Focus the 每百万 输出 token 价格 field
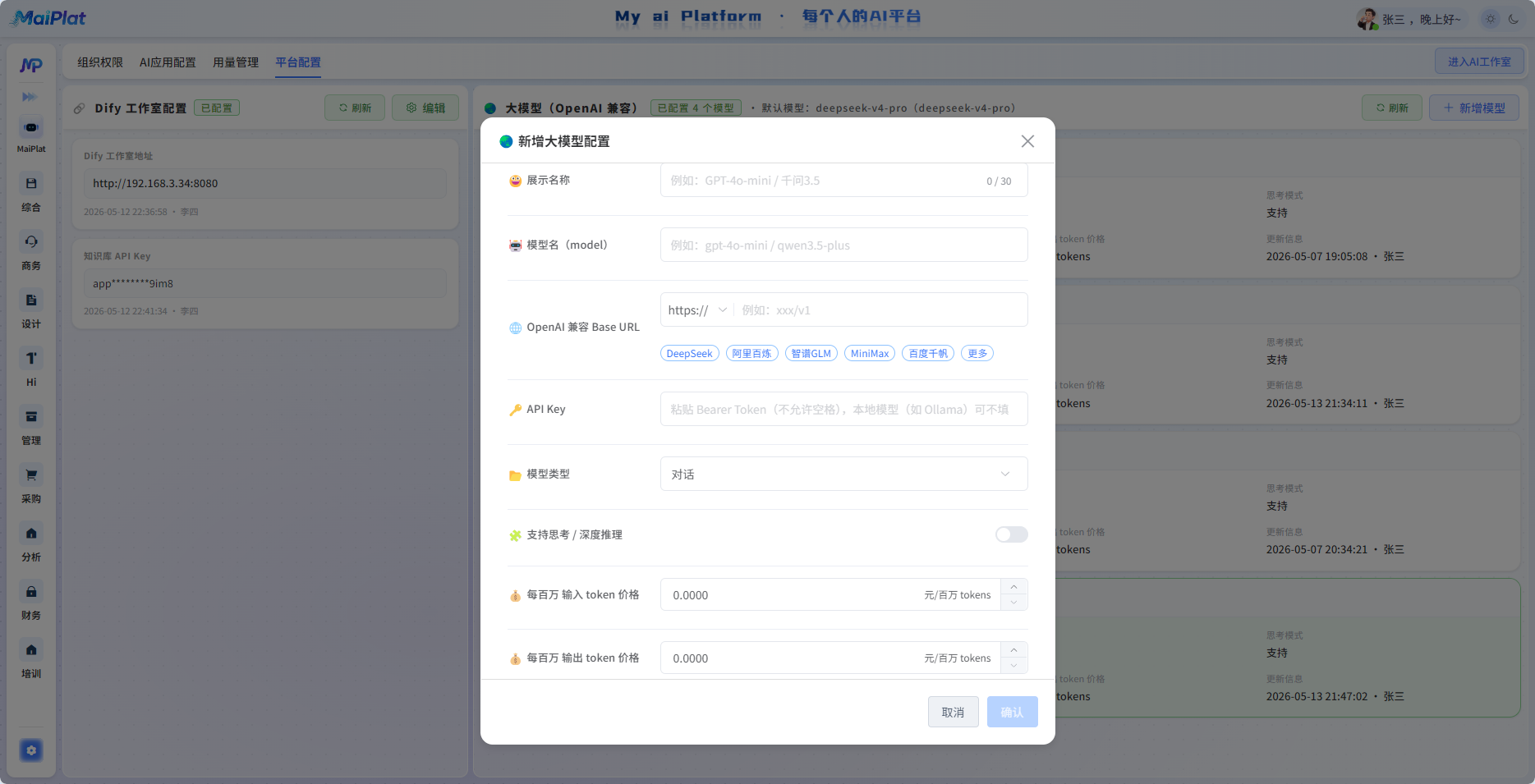This screenshot has height=784, width=1535. (830, 658)
